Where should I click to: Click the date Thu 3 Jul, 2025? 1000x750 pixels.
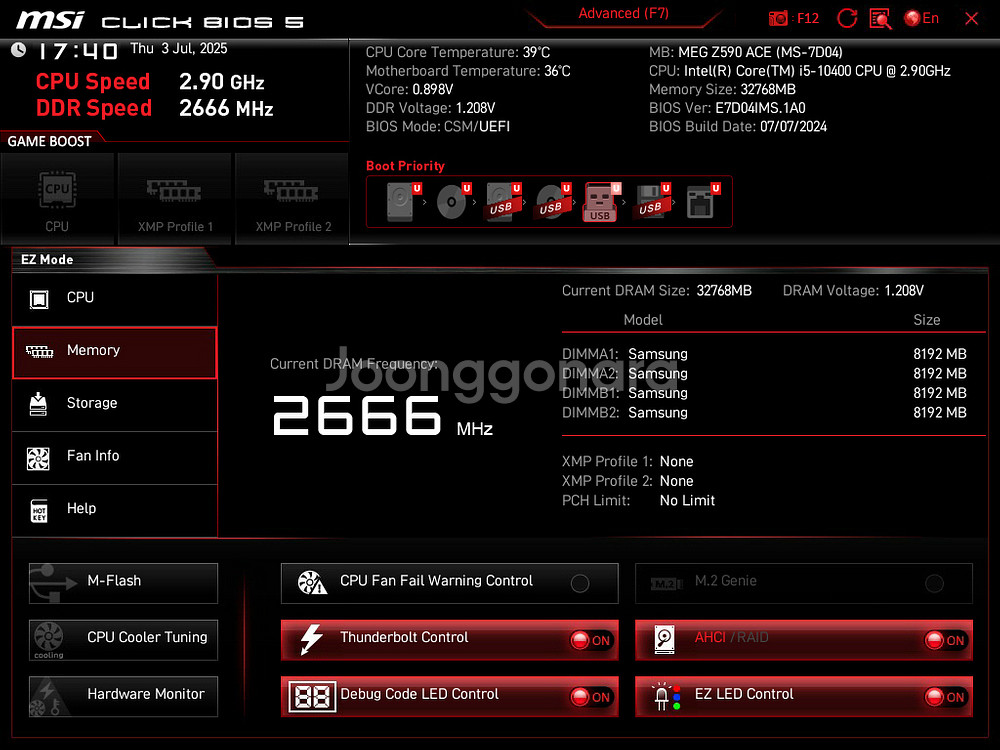pos(179,48)
